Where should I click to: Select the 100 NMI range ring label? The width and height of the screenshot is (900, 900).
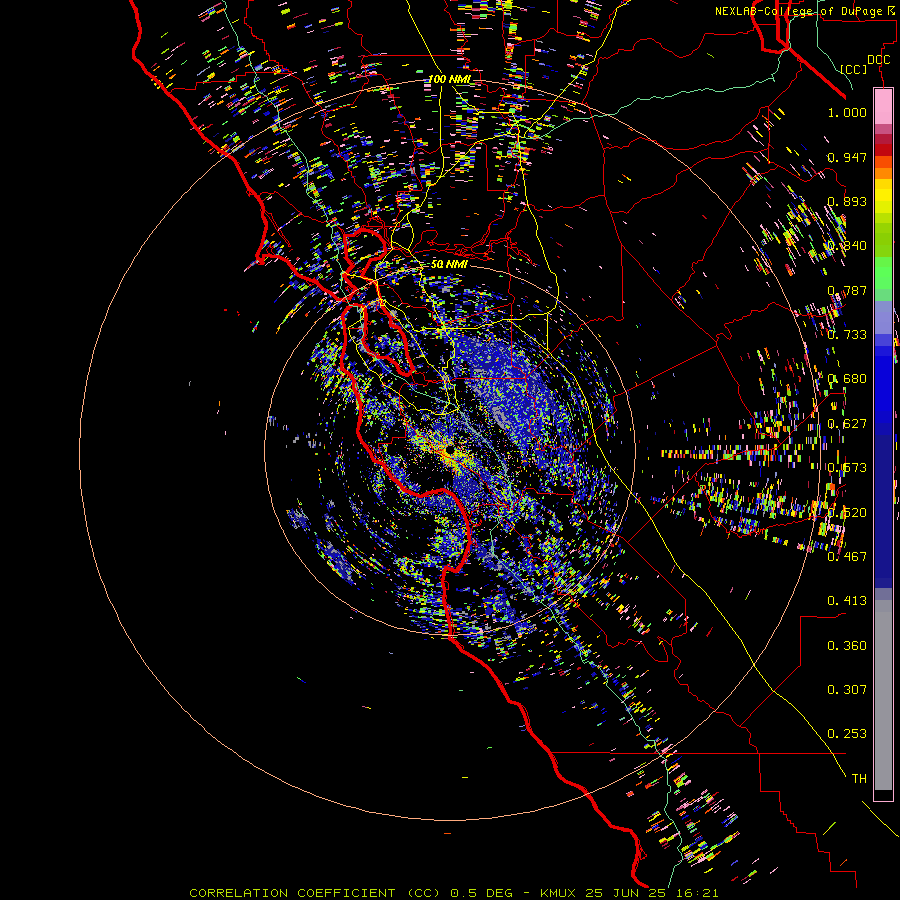click(x=449, y=79)
